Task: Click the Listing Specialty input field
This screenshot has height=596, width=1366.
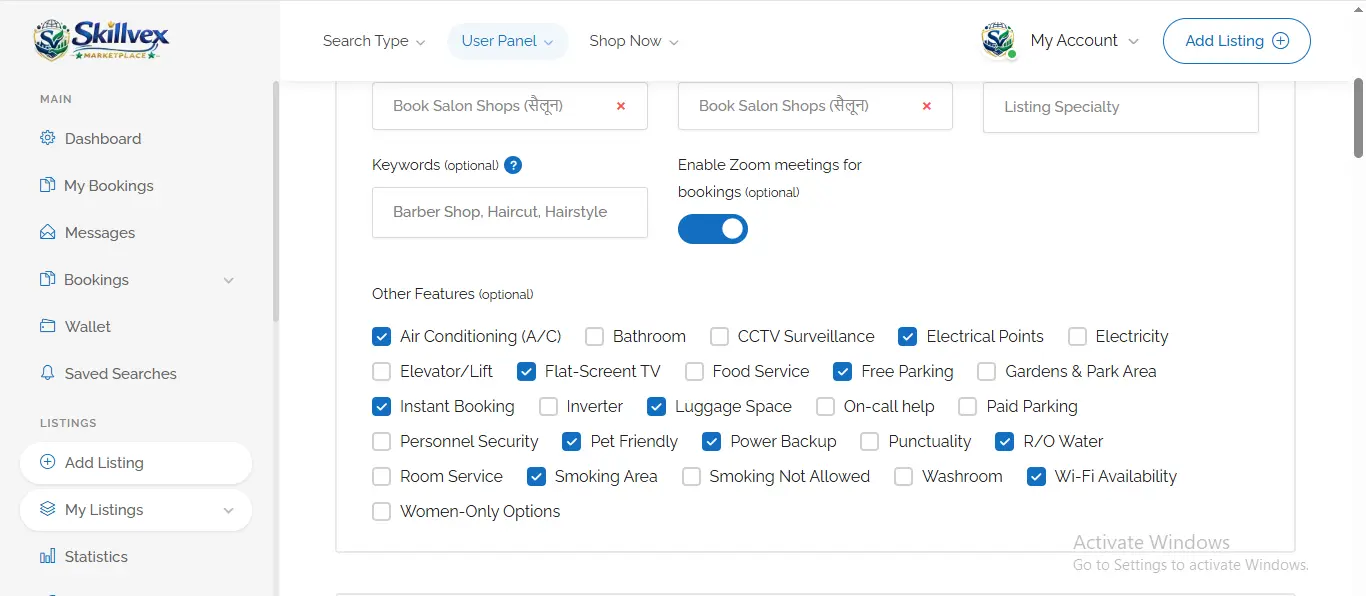Action: [1120, 107]
